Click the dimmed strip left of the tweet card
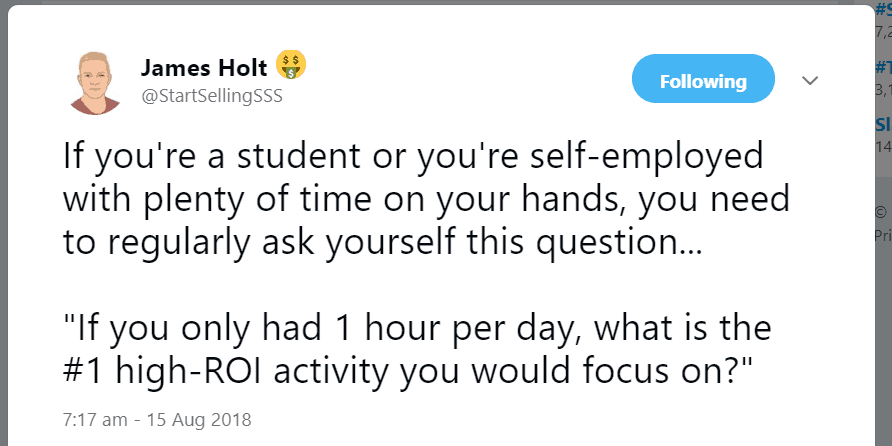Viewport: 892px width, 446px height. point(3,220)
